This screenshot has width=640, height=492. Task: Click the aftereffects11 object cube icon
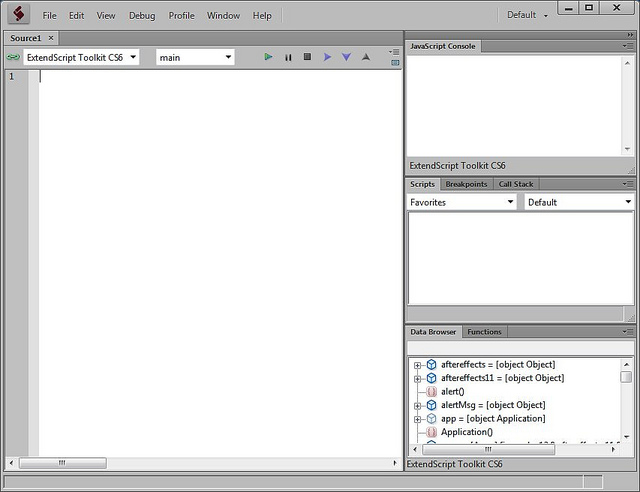431,378
